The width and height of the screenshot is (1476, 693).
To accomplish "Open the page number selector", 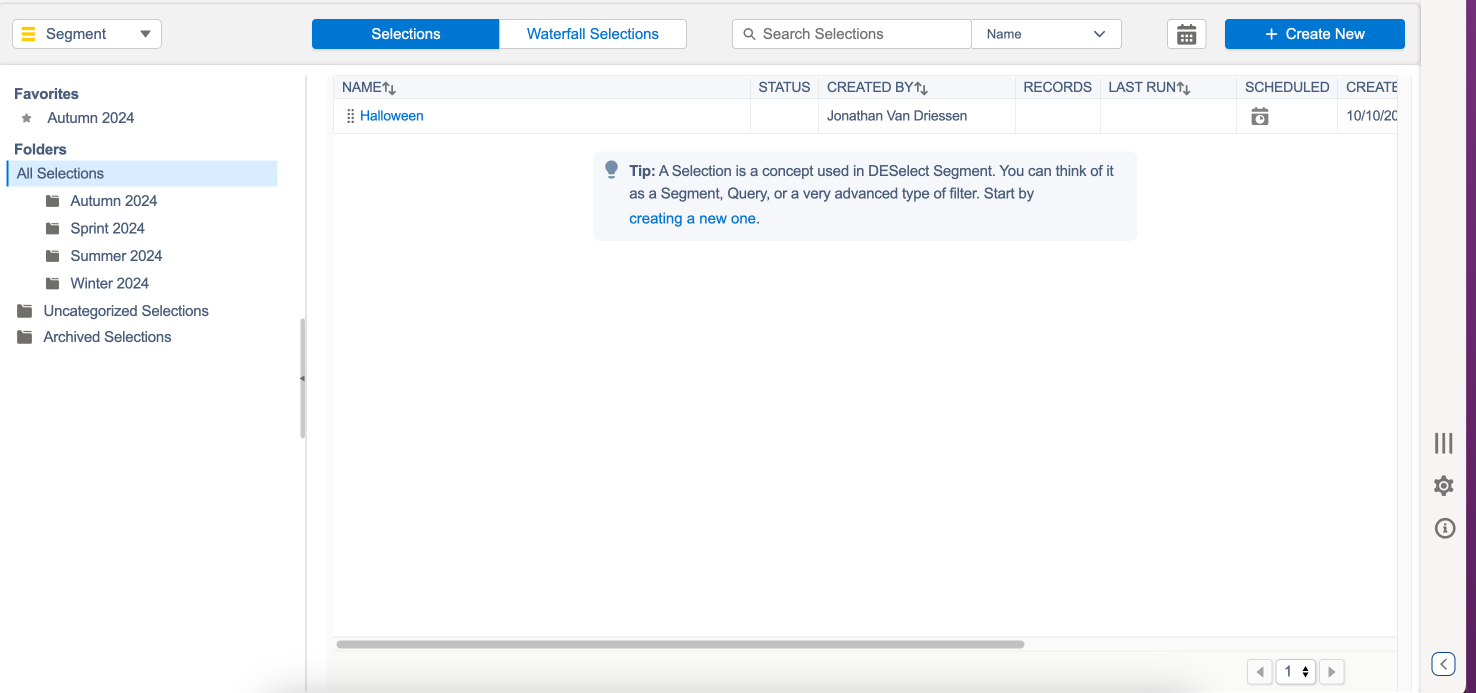I will coord(1295,672).
